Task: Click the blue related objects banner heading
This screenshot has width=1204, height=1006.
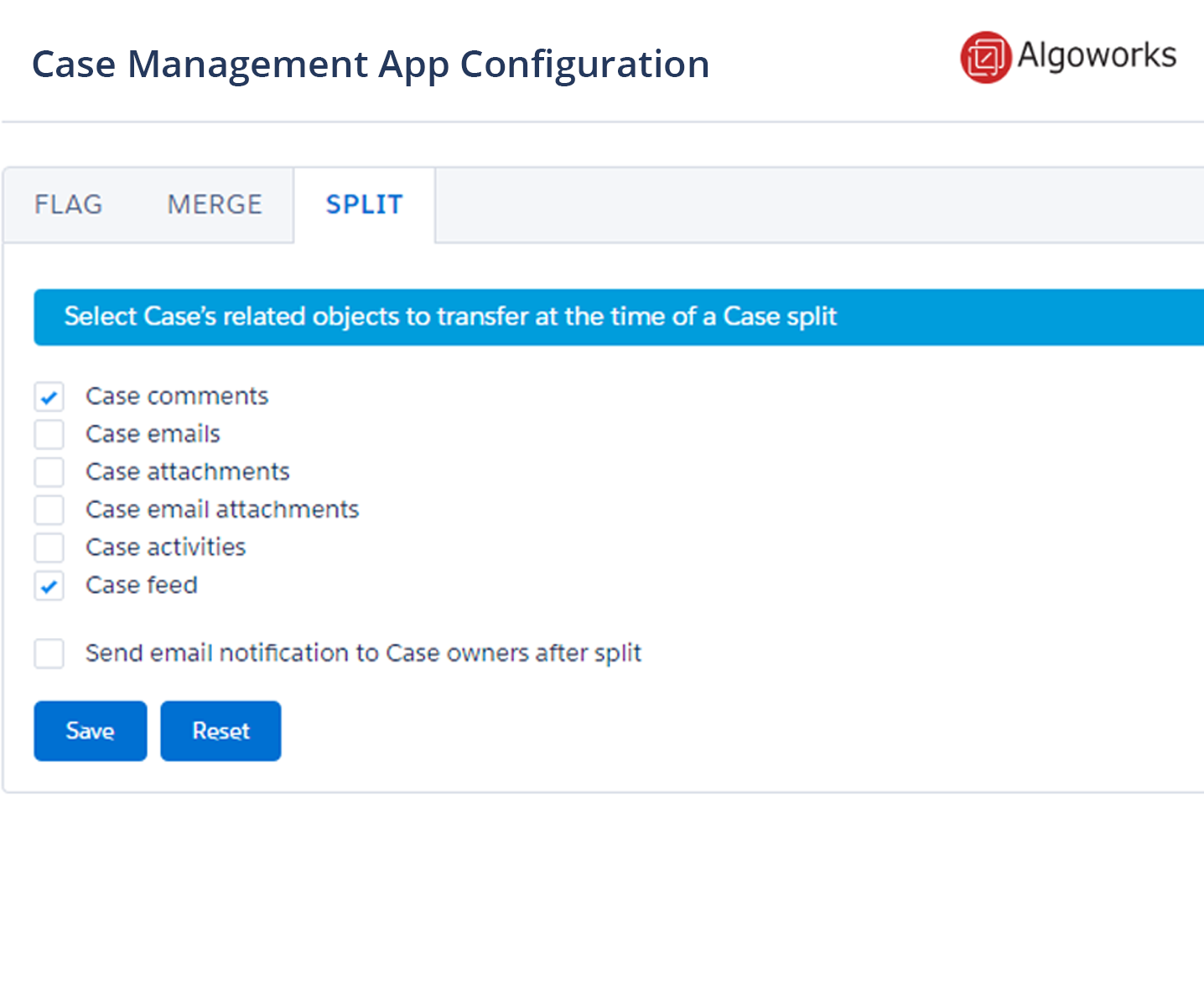Action: tap(450, 317)
